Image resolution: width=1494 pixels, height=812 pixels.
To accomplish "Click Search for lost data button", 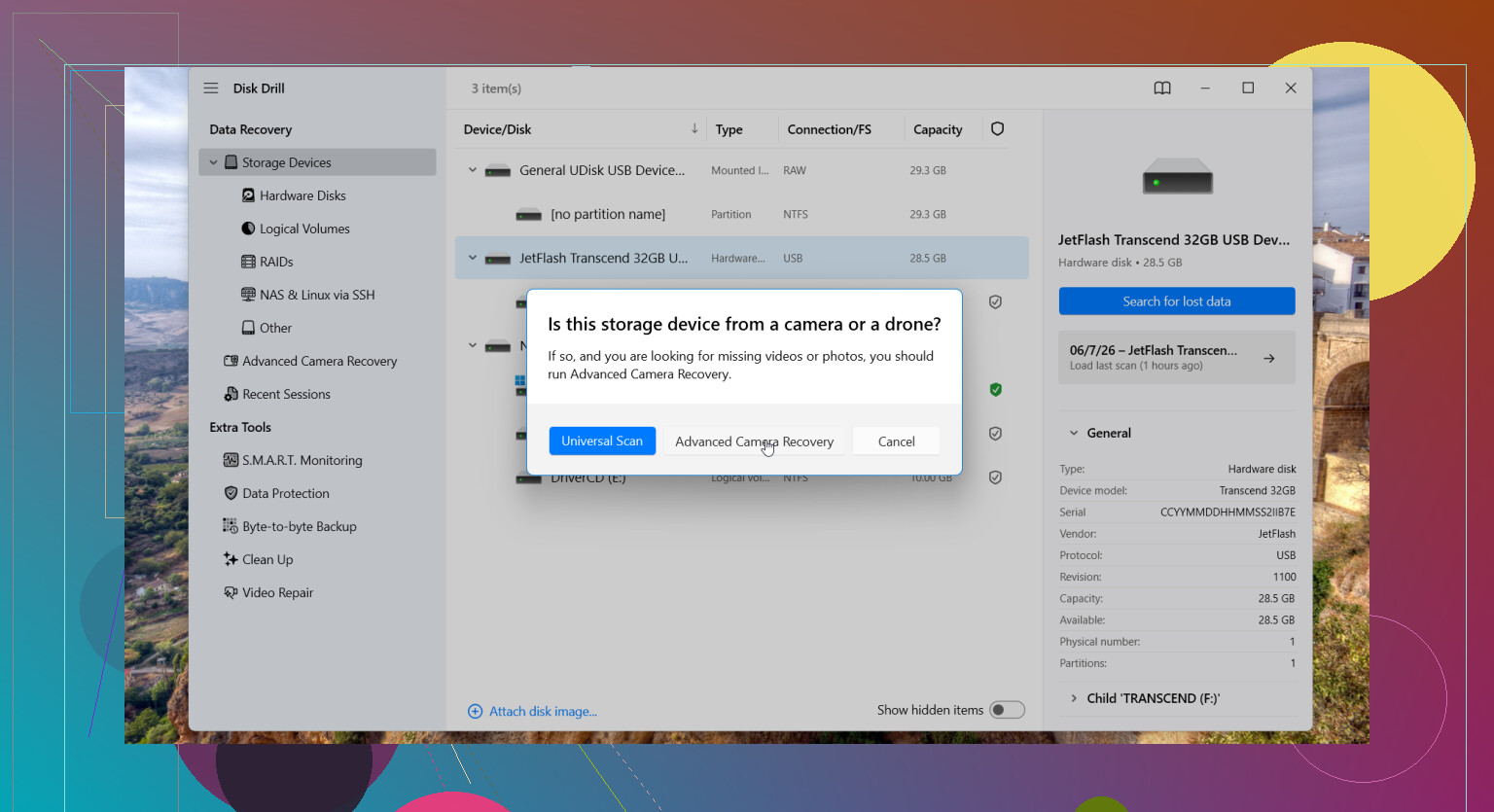I will pyautogui.click(x=1177, y=301).
